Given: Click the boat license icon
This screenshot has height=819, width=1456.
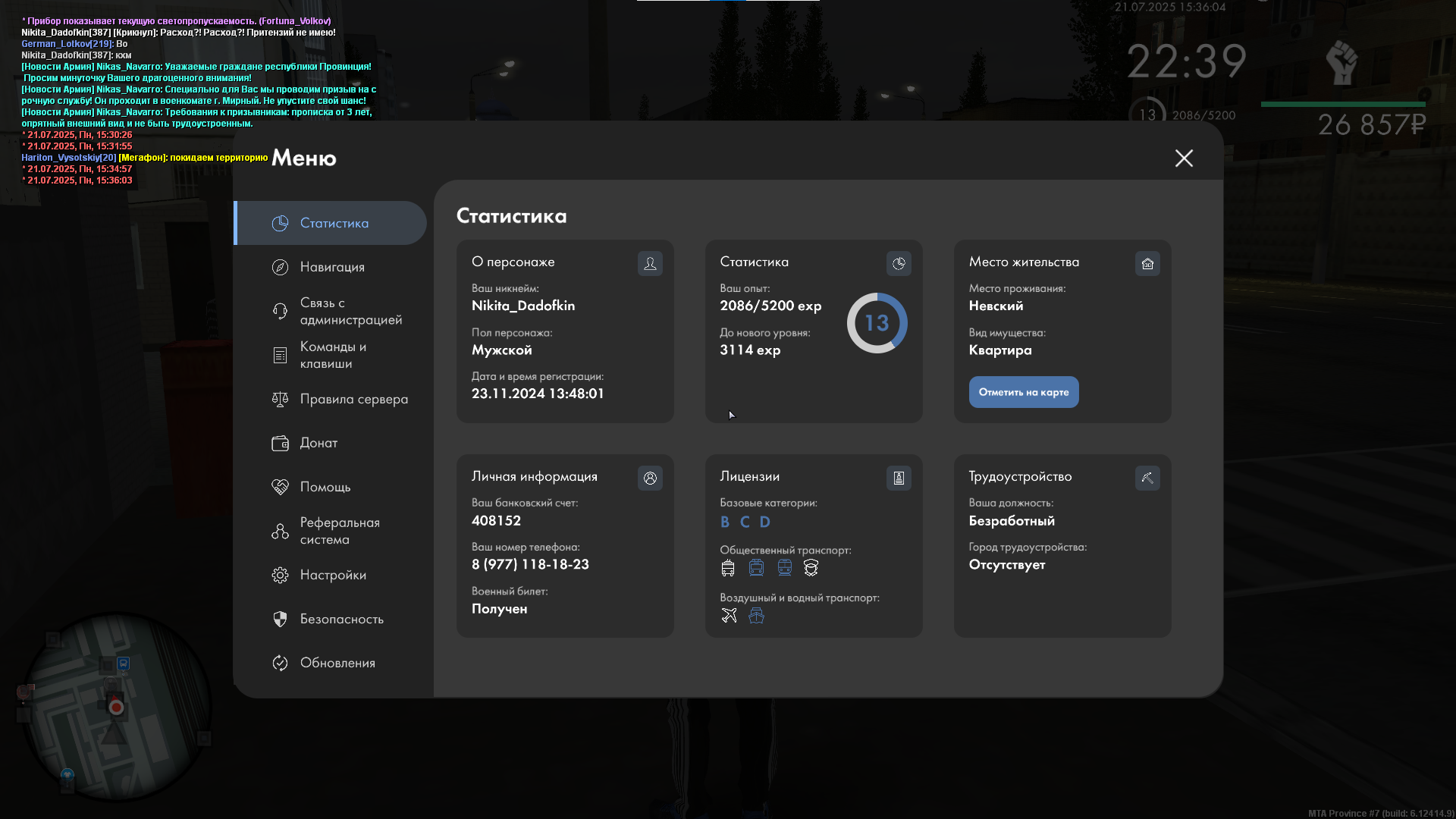Looking at the screenshot, I should point(756,615).
